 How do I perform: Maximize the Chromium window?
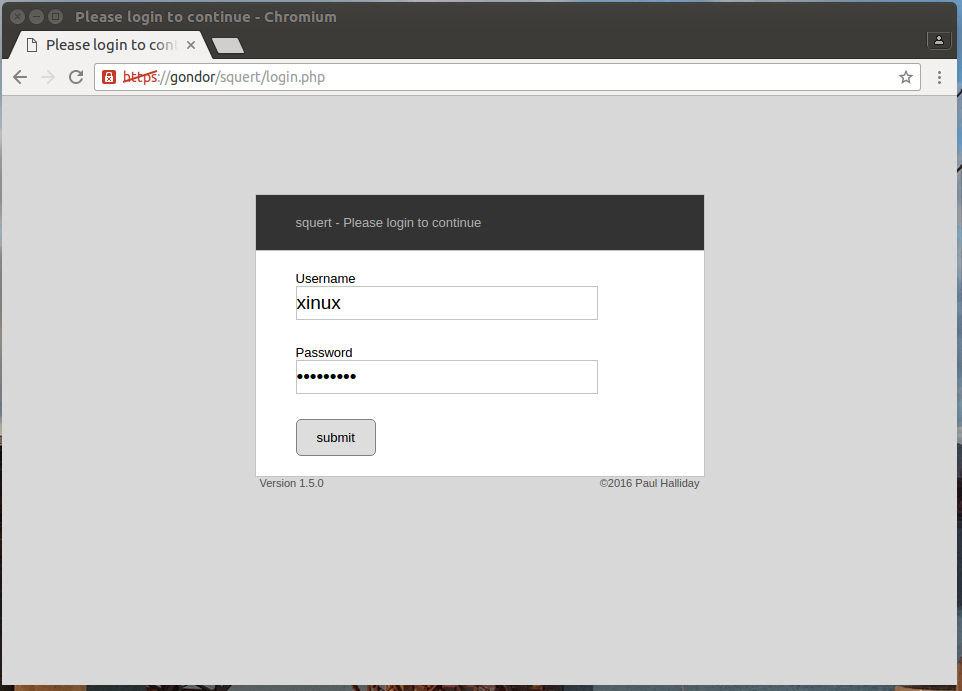55,16
